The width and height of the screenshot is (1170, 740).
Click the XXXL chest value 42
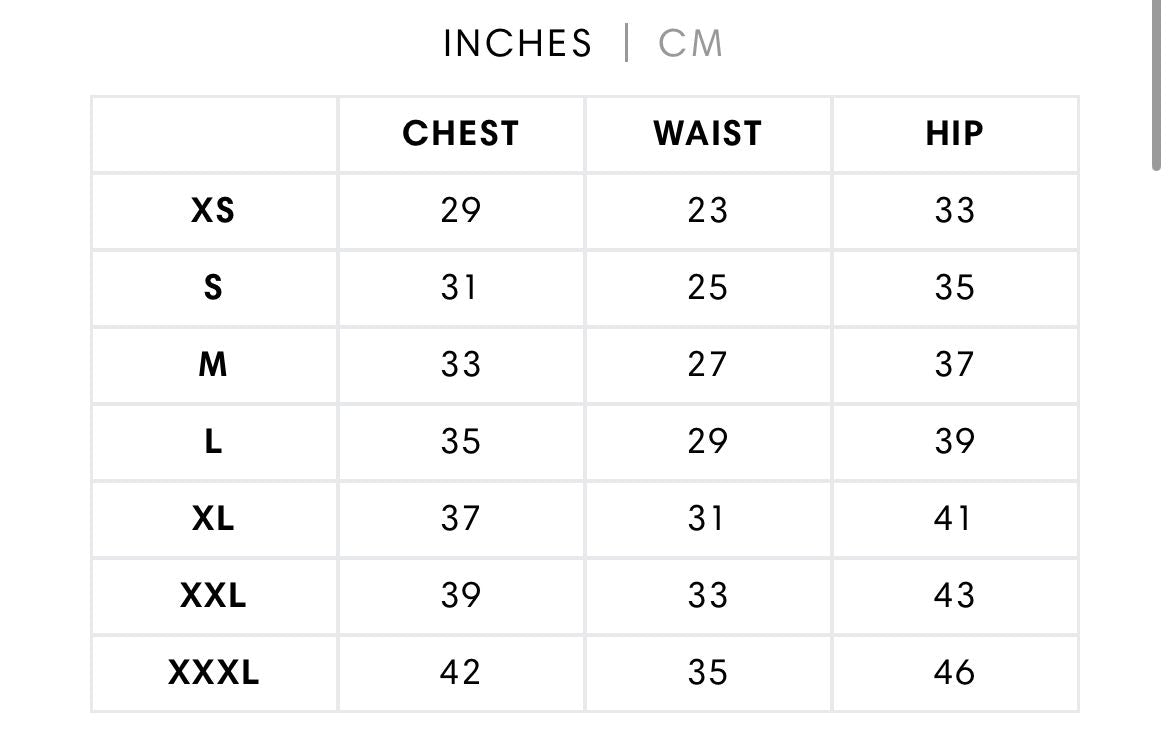pos(460,672)
